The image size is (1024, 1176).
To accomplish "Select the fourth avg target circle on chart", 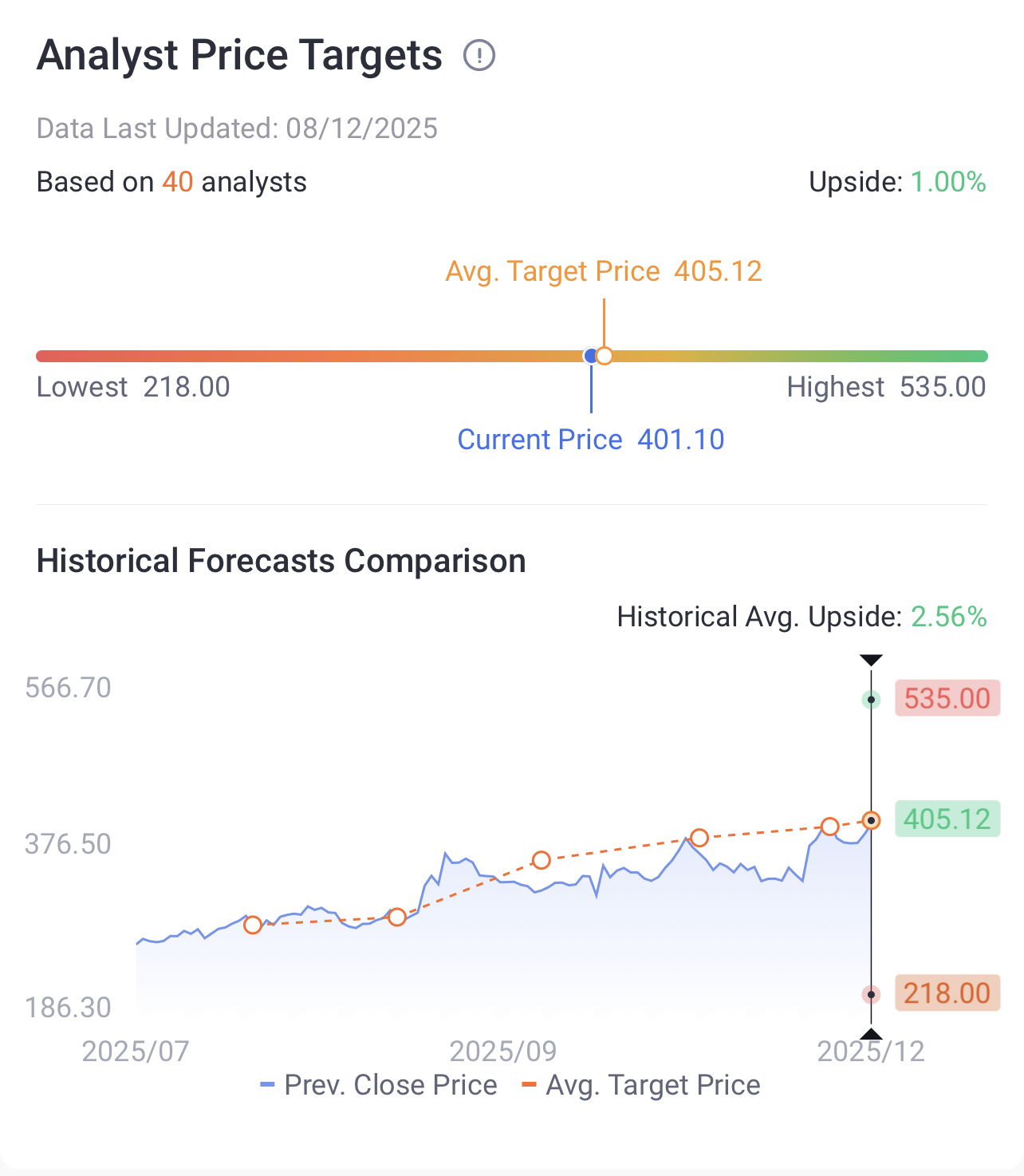I will (699, 838).
